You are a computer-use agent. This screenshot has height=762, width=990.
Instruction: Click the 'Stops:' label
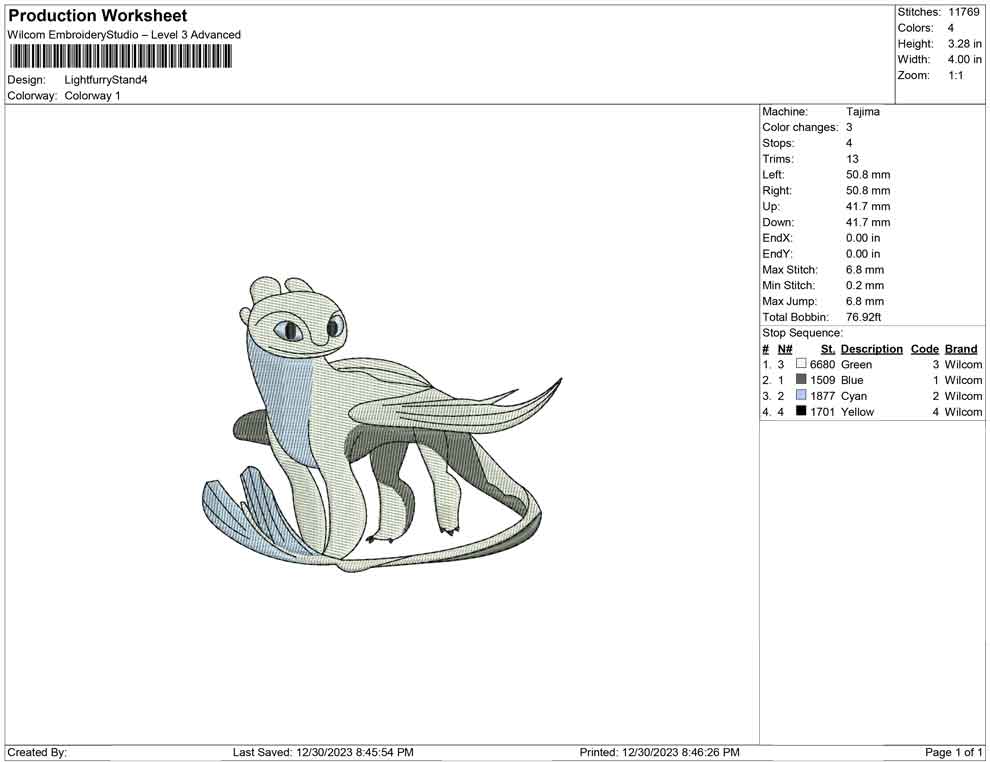pos(778,143)
